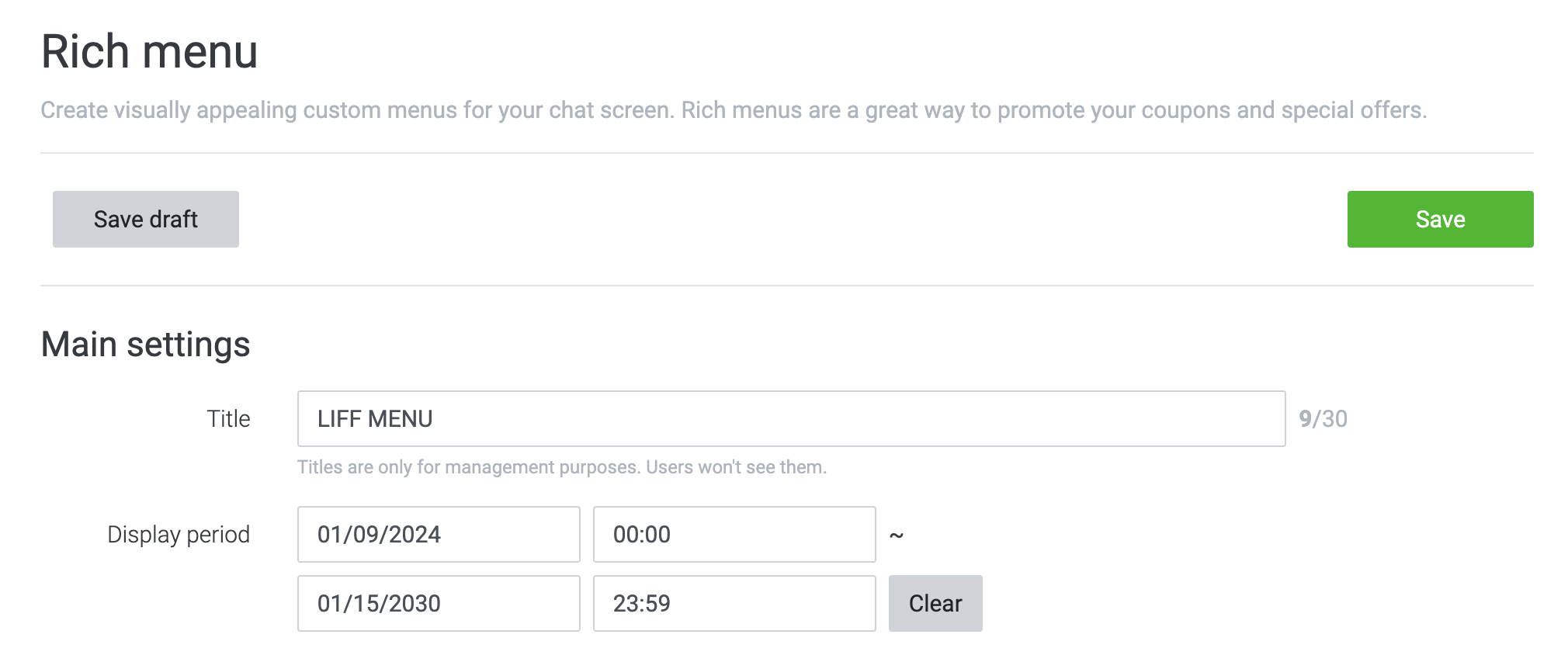Save the rich menu as a draft
Screen dimensions: 1568x669
[145, 219]
